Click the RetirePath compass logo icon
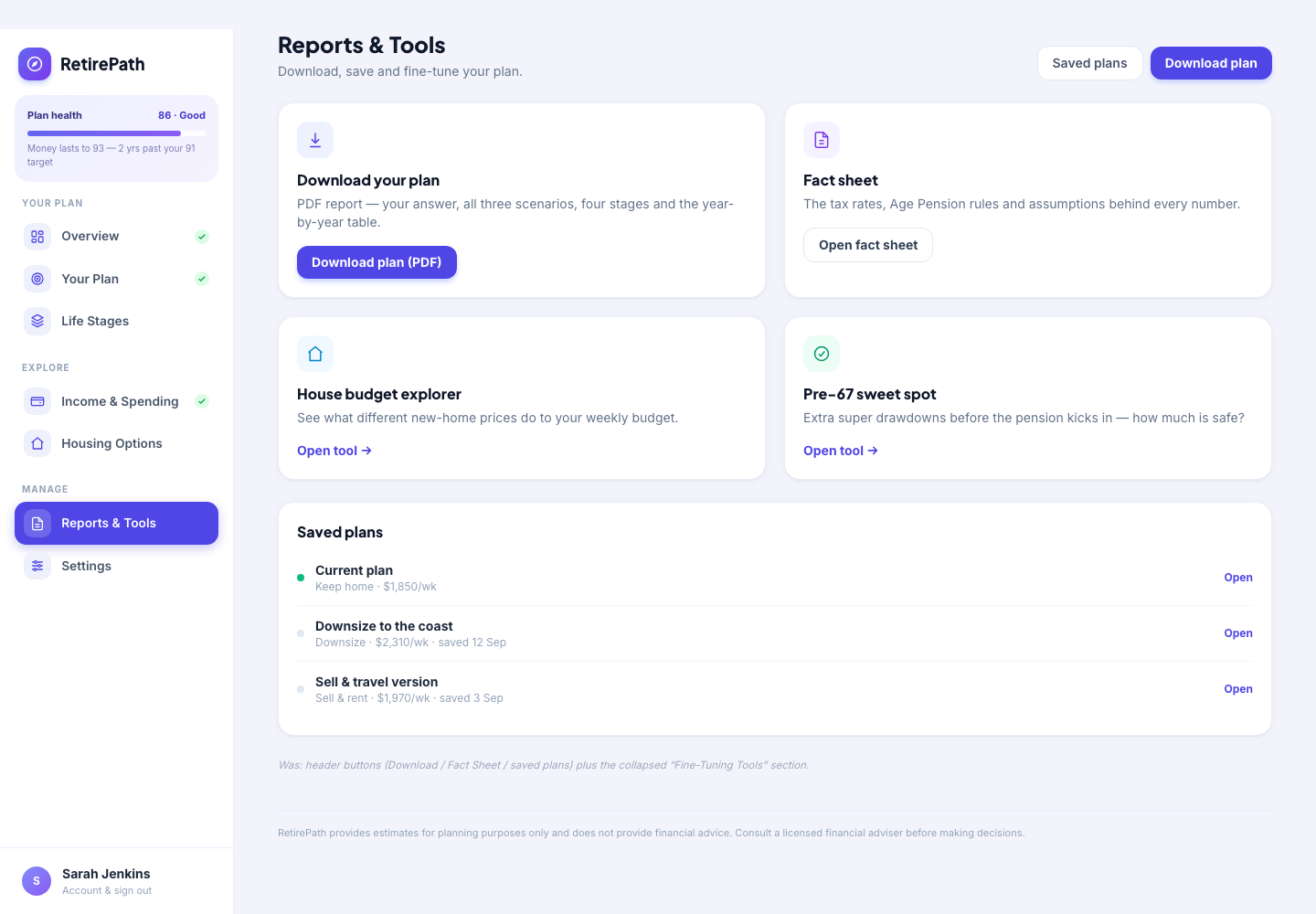Viewport: 1316px width, 914px height. point(35,64)
